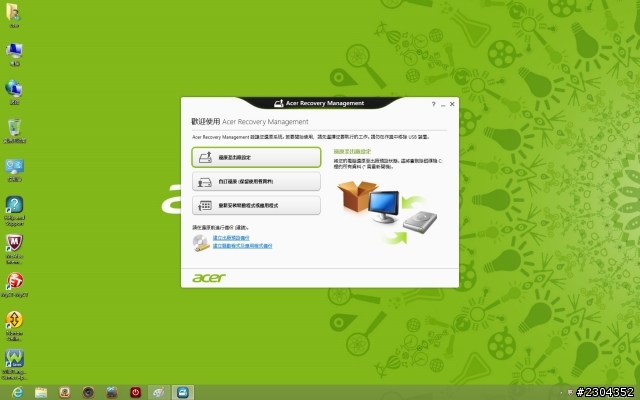Click the restore to factory settings button
Viewport: 640px width, 400px height.
[256, 157]
